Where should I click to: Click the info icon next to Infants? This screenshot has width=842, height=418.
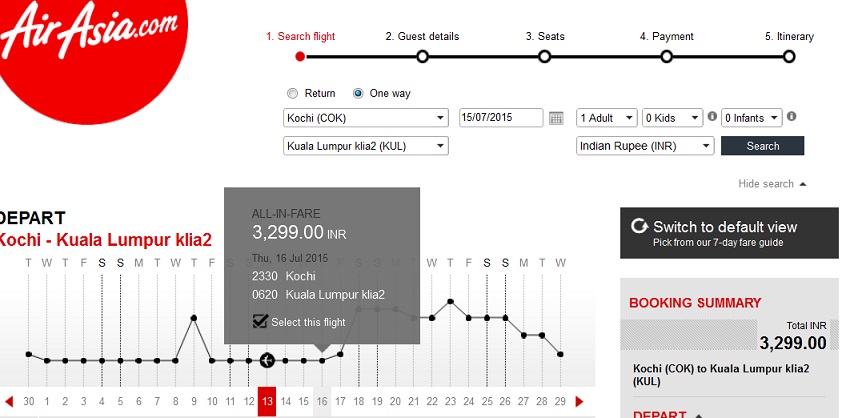coord(791,116)
